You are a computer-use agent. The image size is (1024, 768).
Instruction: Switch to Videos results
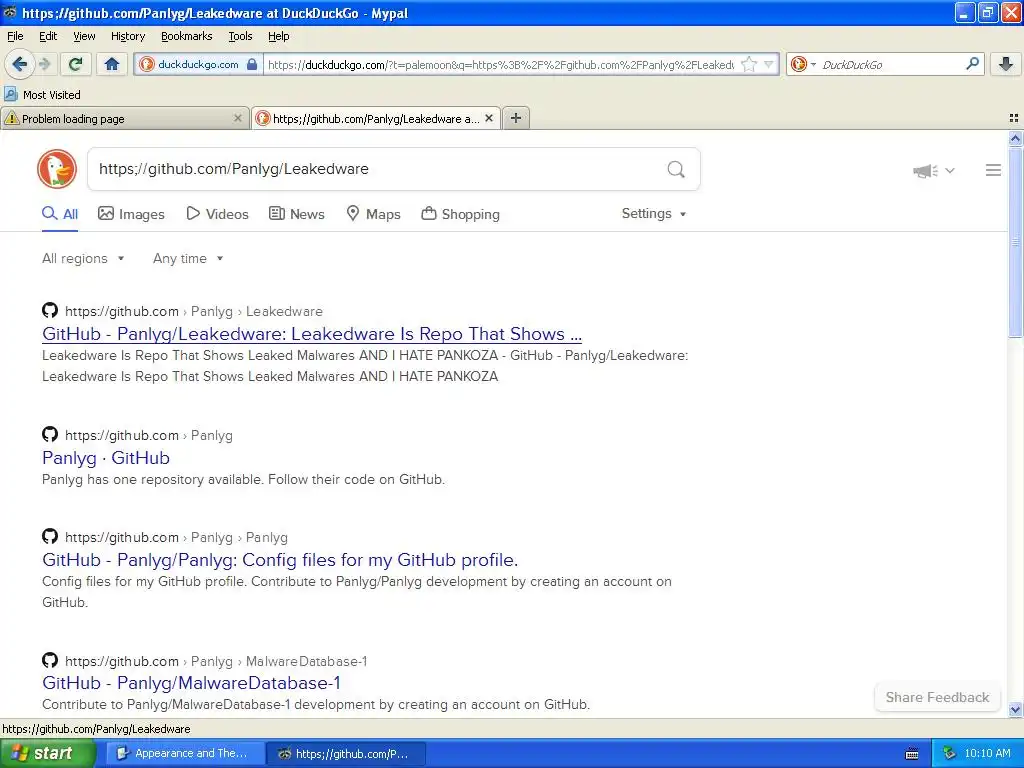[x=217, y=214]
